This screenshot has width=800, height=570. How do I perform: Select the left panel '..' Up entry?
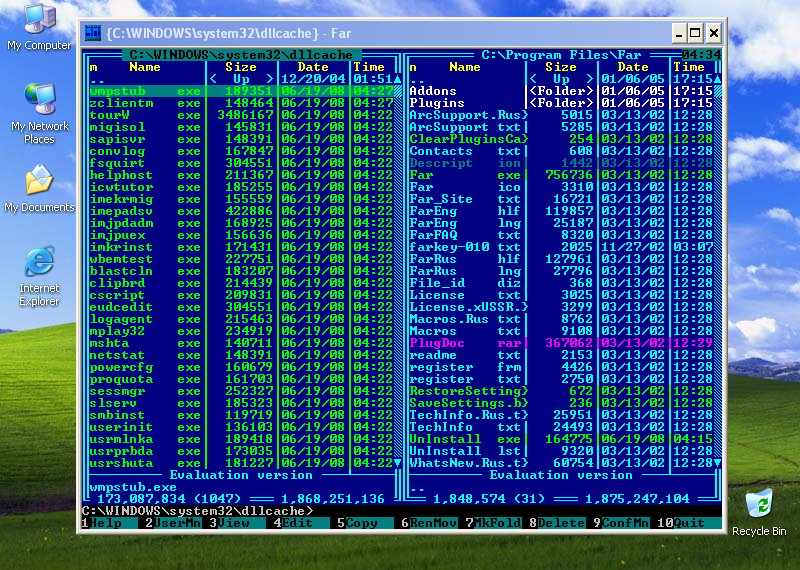click(241, 79)
